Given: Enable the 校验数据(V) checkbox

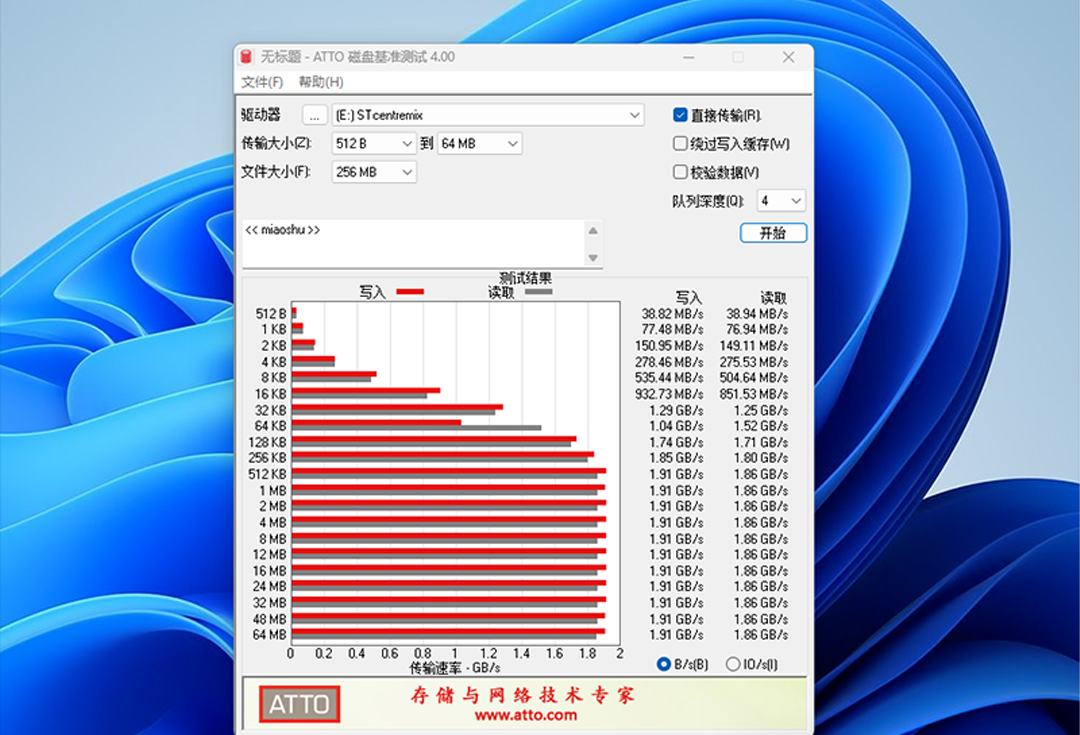Looking at the screenshot, I should tap(680, 172).
